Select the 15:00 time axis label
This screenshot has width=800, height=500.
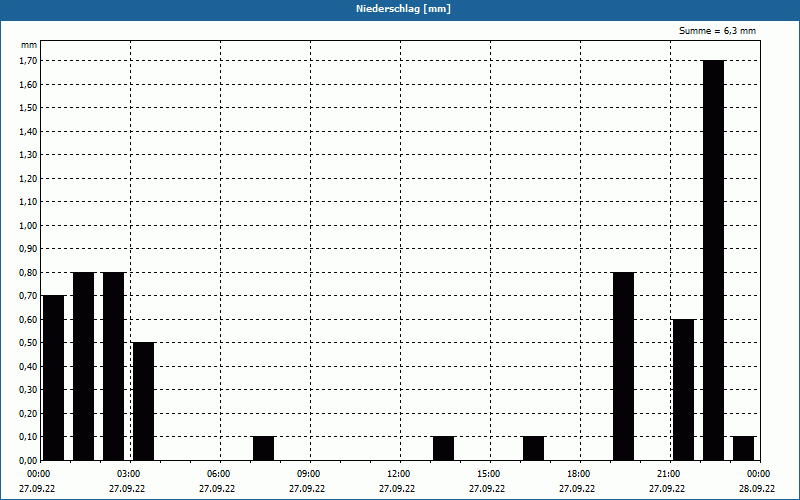489,474
